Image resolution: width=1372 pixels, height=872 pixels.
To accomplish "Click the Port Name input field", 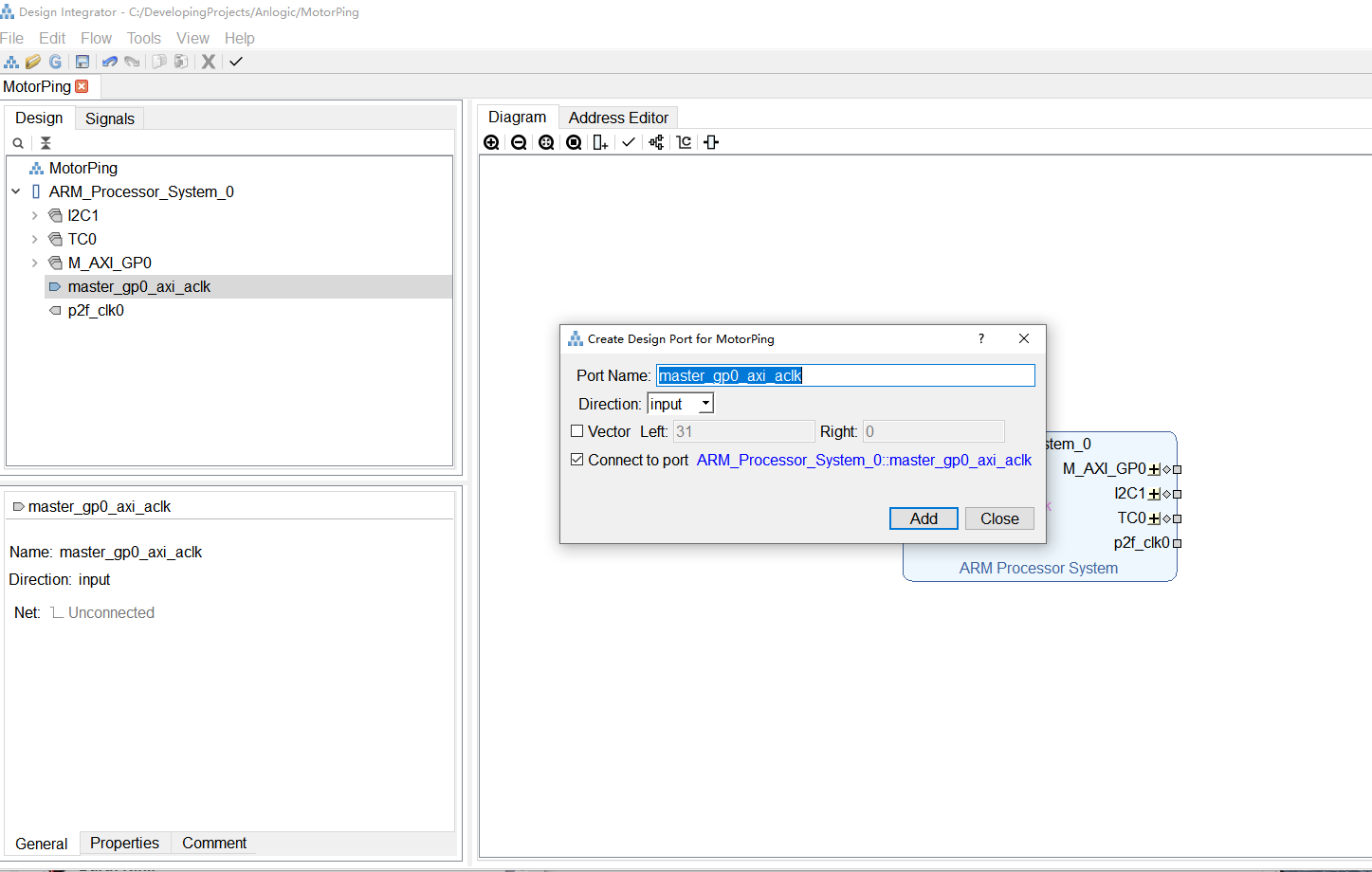I will point(846,375).
